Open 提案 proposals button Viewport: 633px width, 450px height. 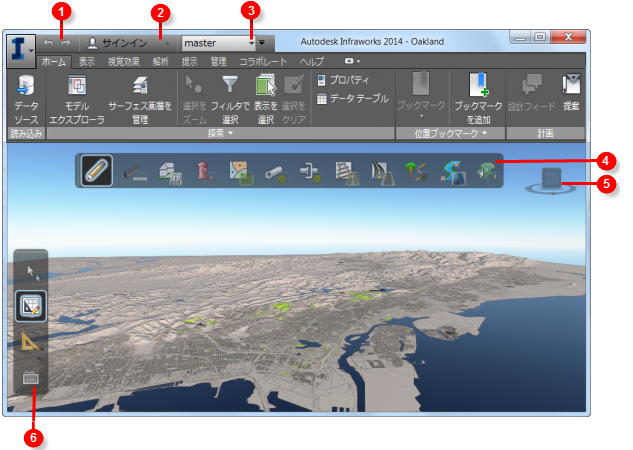[x=571, y=93]
